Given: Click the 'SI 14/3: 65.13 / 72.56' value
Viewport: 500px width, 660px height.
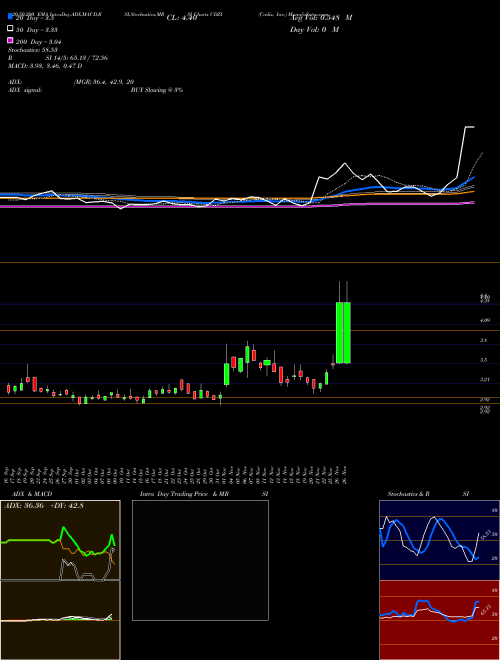Looking at the screenshot, I should tap(77, 58).
